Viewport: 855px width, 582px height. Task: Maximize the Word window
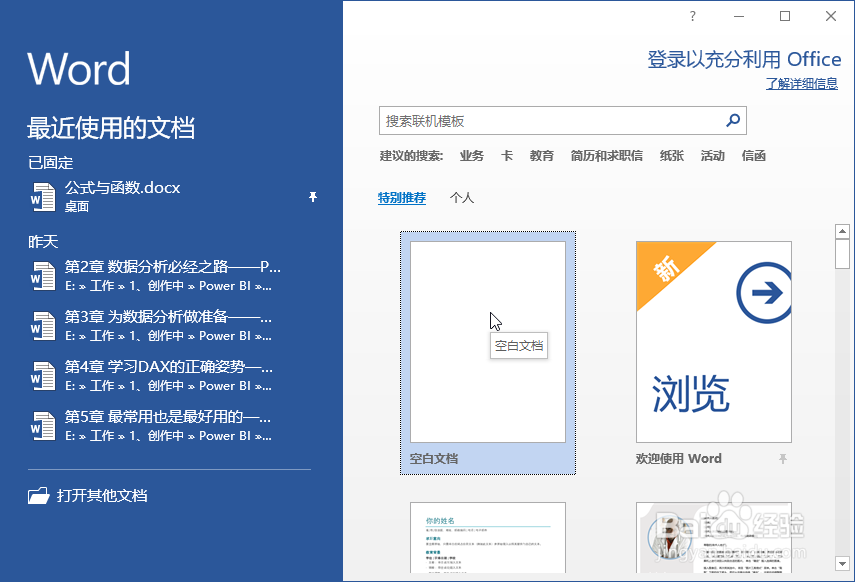click(785, 16)
